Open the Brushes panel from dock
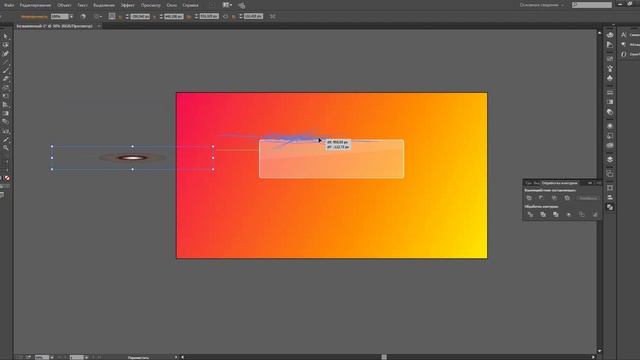Image resolution: width=640 pixels, height=360 pixels. pyautogui.click(x=610, y=59)
